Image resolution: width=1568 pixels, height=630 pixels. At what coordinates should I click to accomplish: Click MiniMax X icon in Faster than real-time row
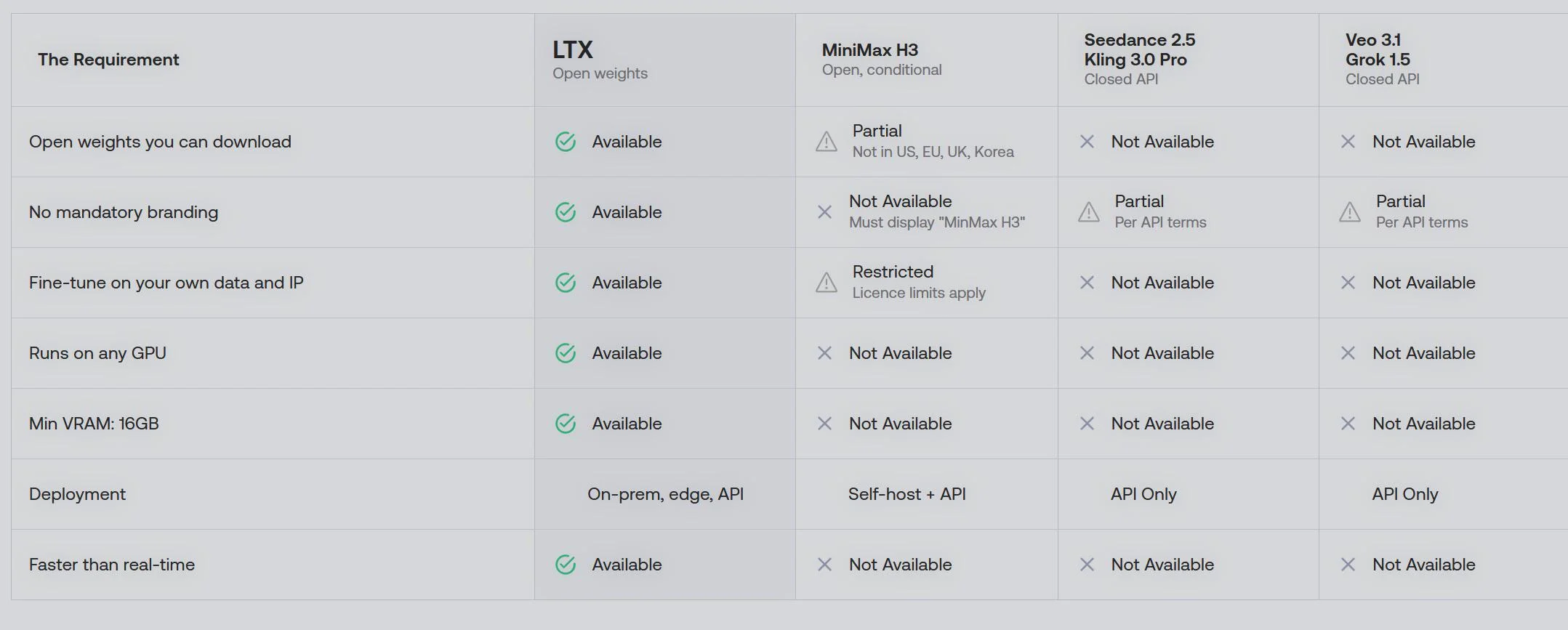tap(824, 565)
